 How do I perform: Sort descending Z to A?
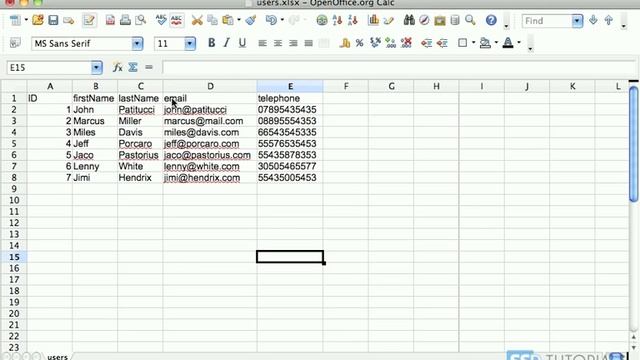point(353,20)
